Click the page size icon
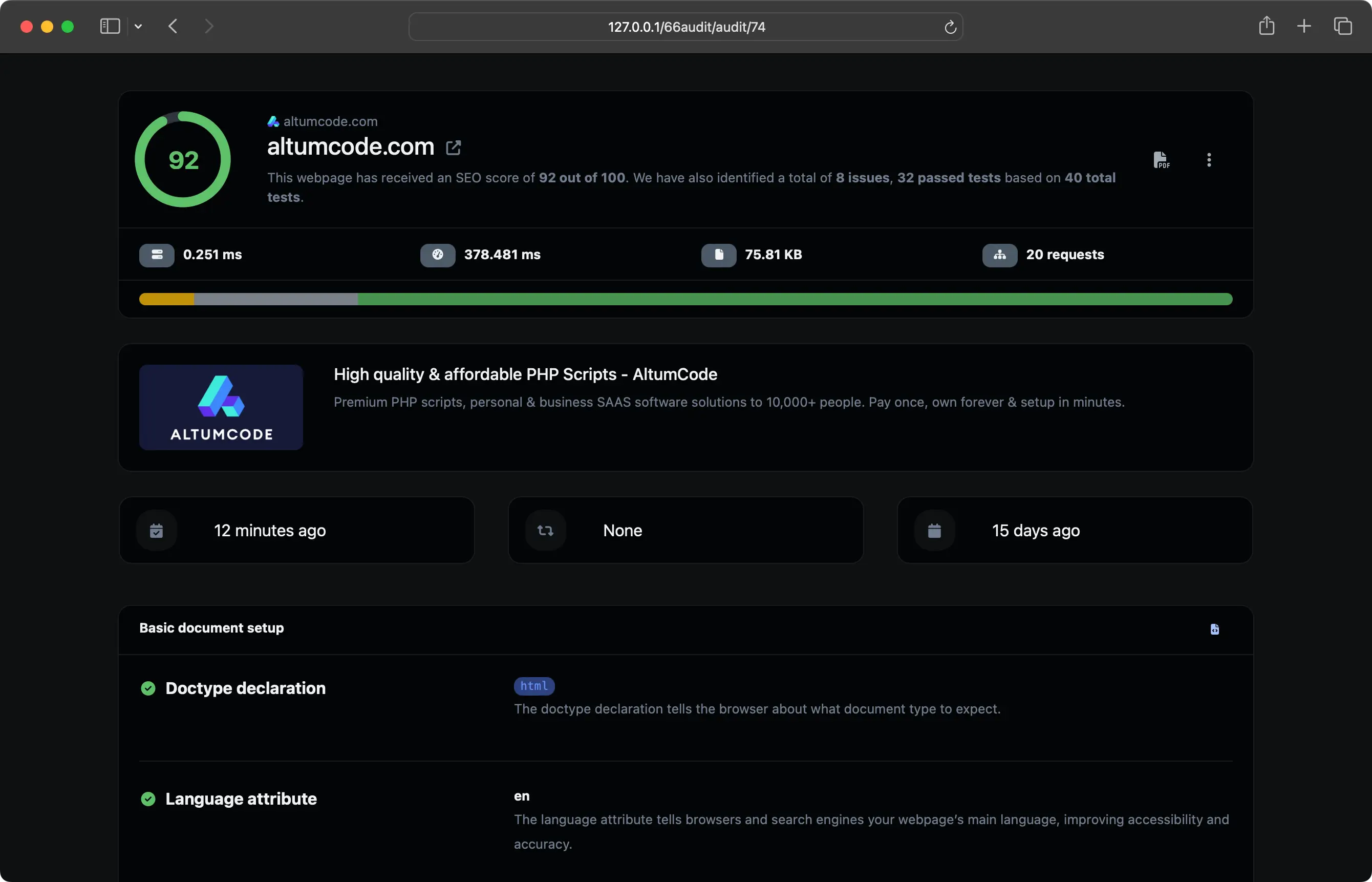Screen dimensions: 1372x882 point(719,255)
